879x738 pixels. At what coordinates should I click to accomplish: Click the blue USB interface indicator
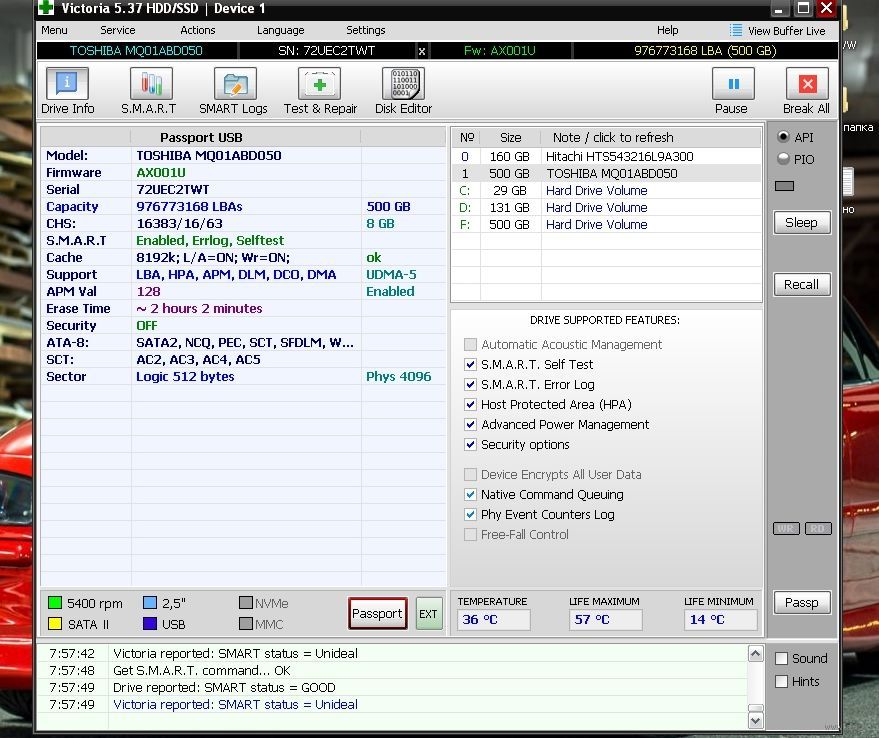point(150,624)
